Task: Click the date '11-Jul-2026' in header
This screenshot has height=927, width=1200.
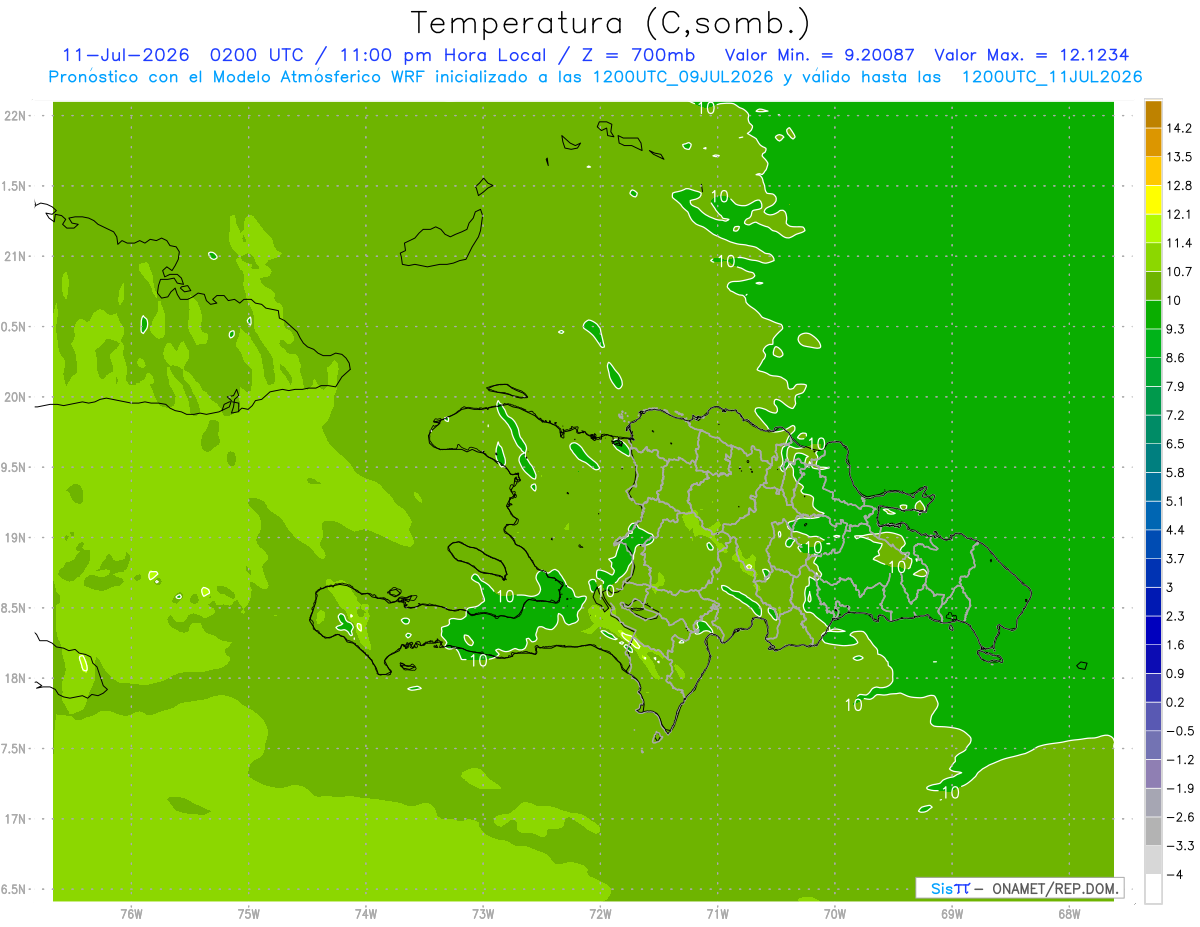Action: pos(126,55)
